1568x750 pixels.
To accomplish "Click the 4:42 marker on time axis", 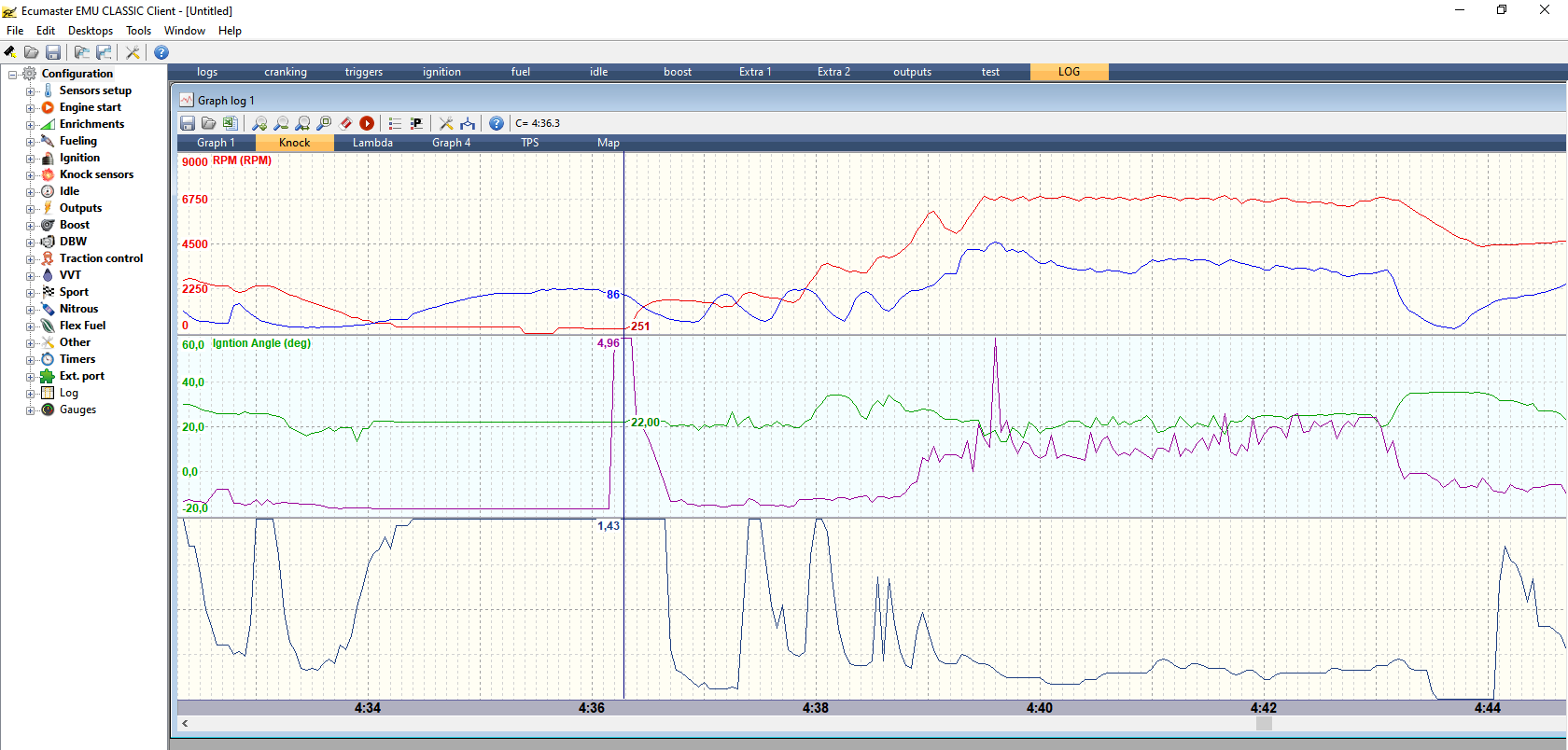I will (x=1264, y=708).
